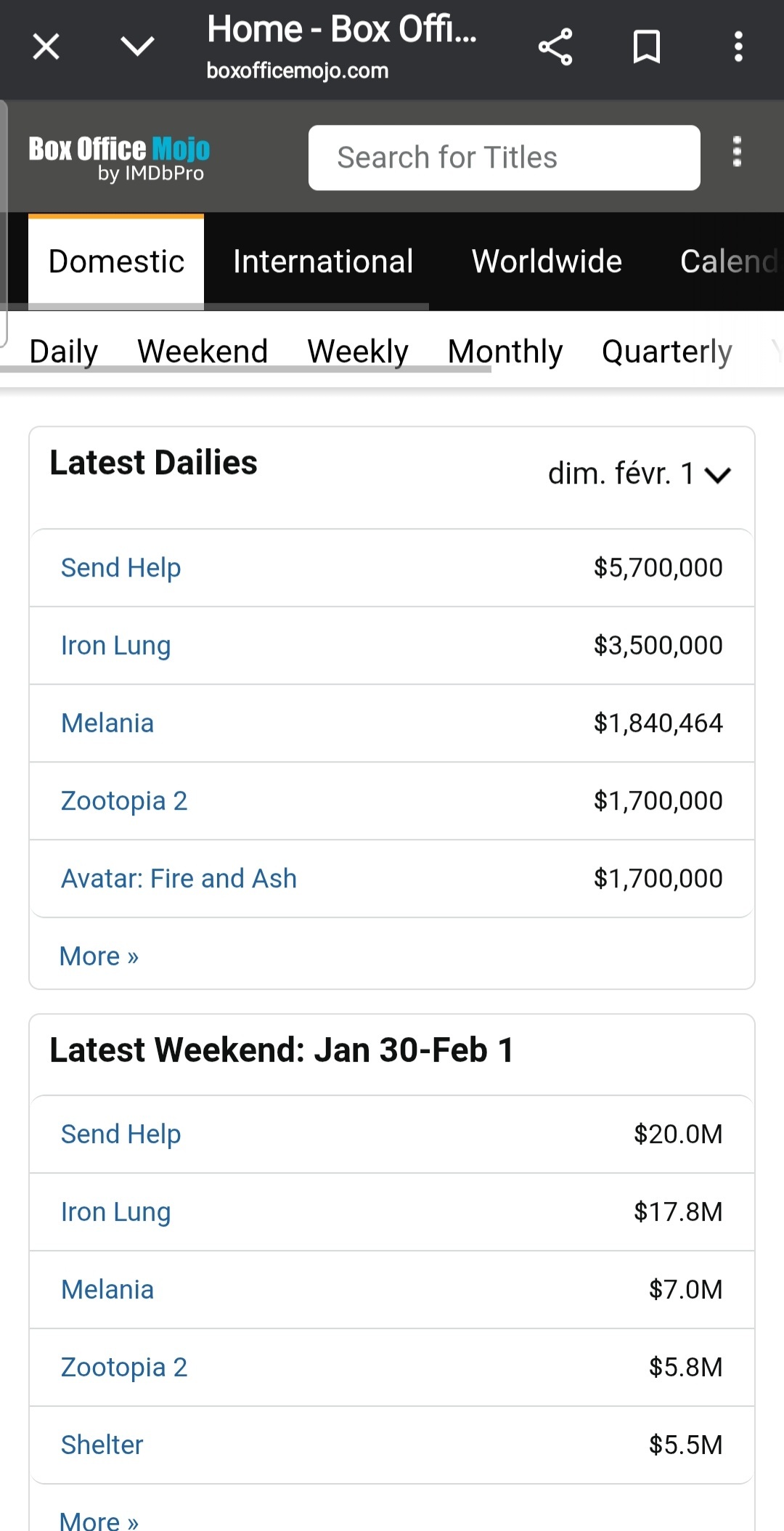784x1531 pixels.
Task: Show More latest dailies
Action: click(x=99, y=957)
